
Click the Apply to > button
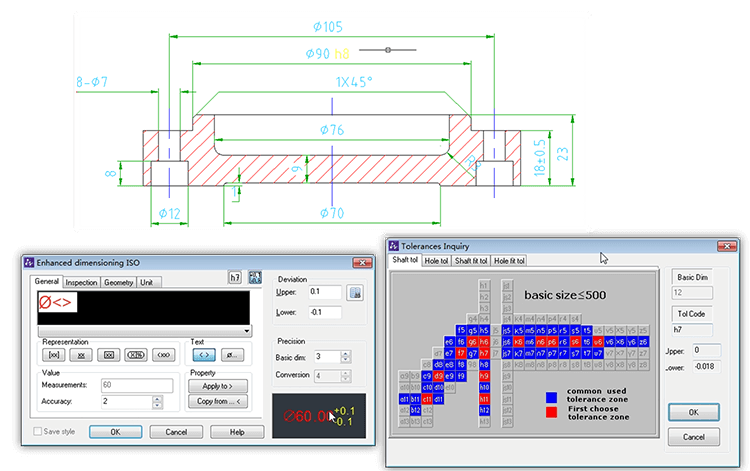tap(217, 385)
